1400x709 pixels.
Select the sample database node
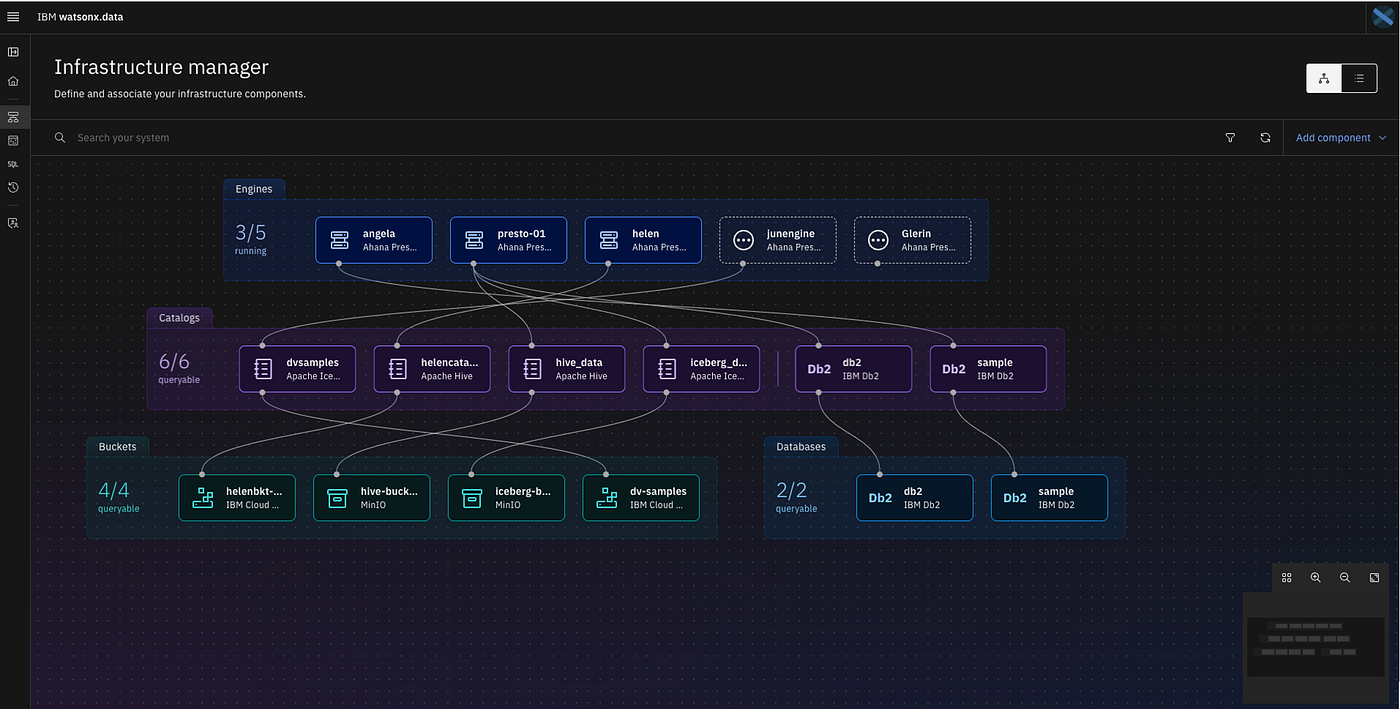[1049, 498]
